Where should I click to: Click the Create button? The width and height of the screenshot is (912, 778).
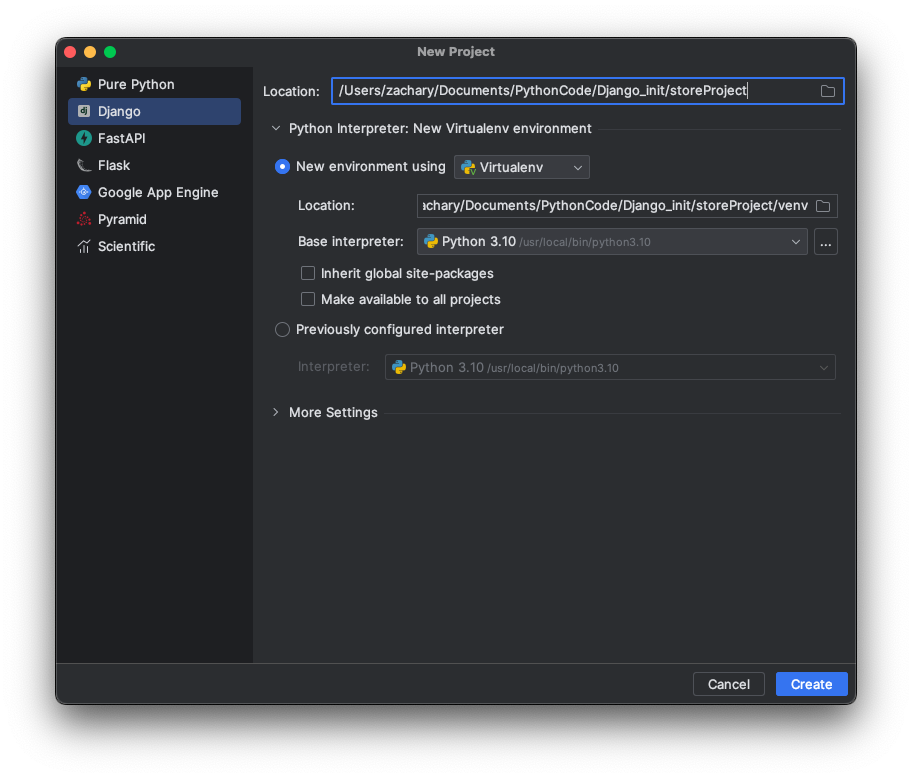coord(811,684)
